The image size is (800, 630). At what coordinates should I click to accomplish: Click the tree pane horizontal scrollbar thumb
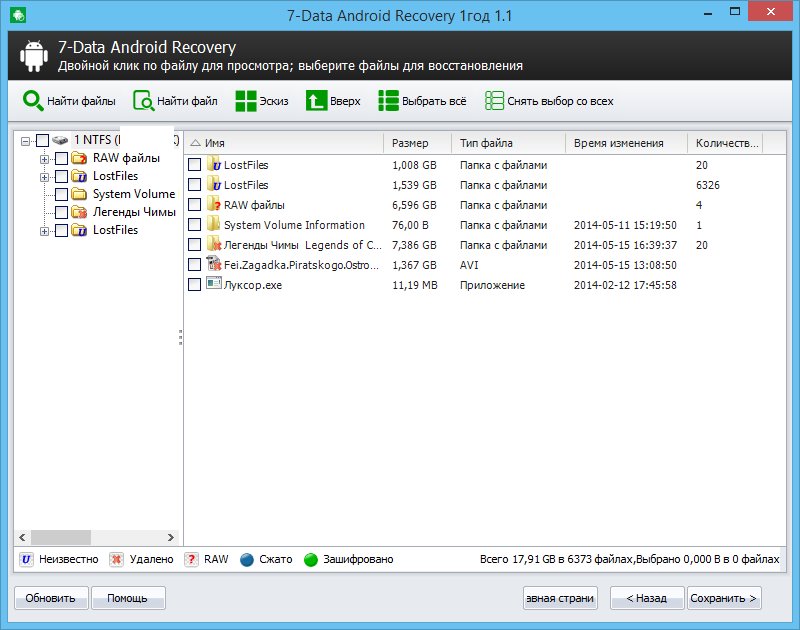pos(61,537)
